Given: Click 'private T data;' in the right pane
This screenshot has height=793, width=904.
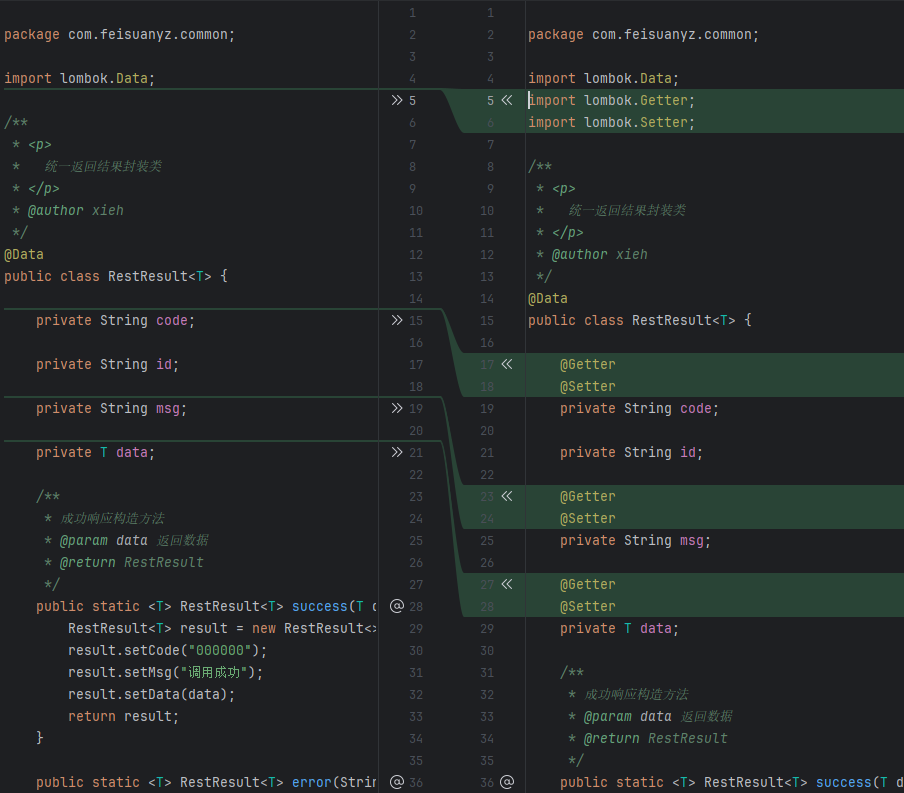Looking at the screenshot, I should [x=619, y=628].
